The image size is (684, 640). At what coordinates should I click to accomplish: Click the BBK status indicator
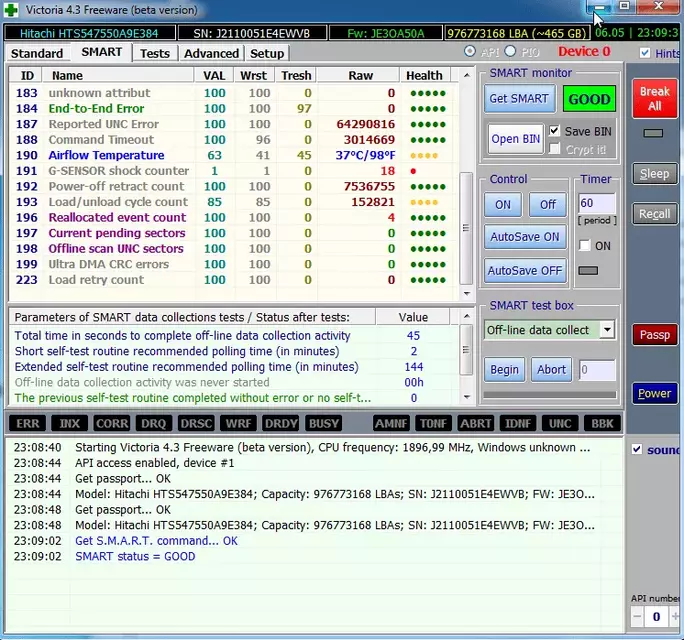coord(602,423)
